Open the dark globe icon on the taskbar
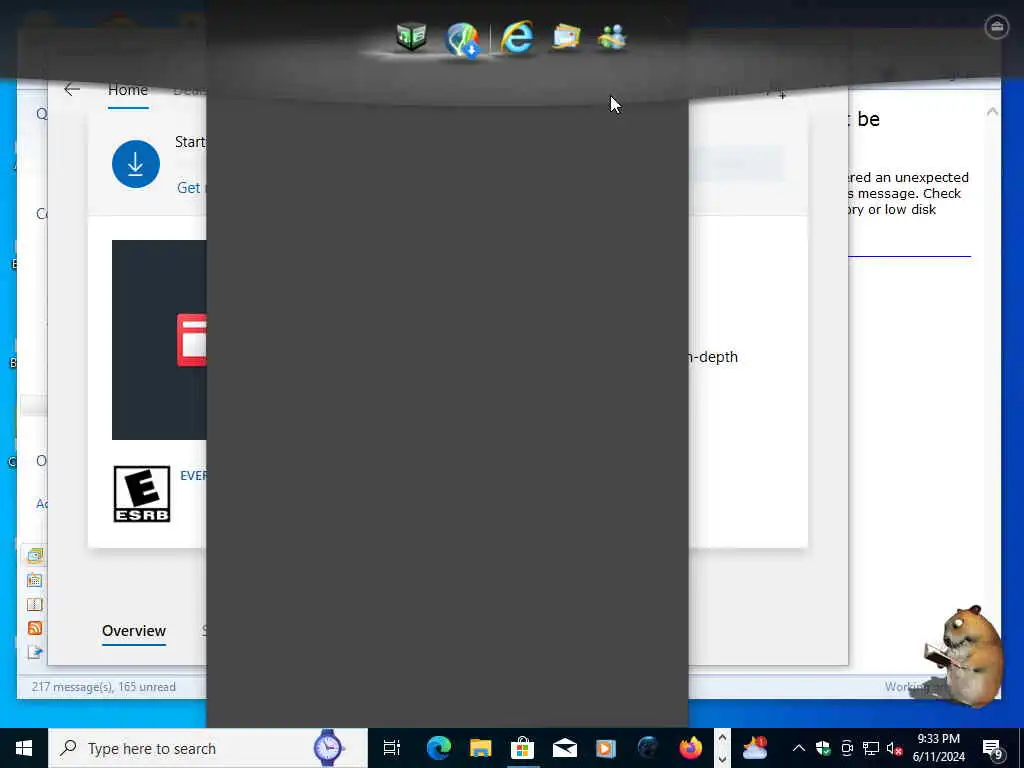This screenshot has width=1024, height=768. (648, 748)
